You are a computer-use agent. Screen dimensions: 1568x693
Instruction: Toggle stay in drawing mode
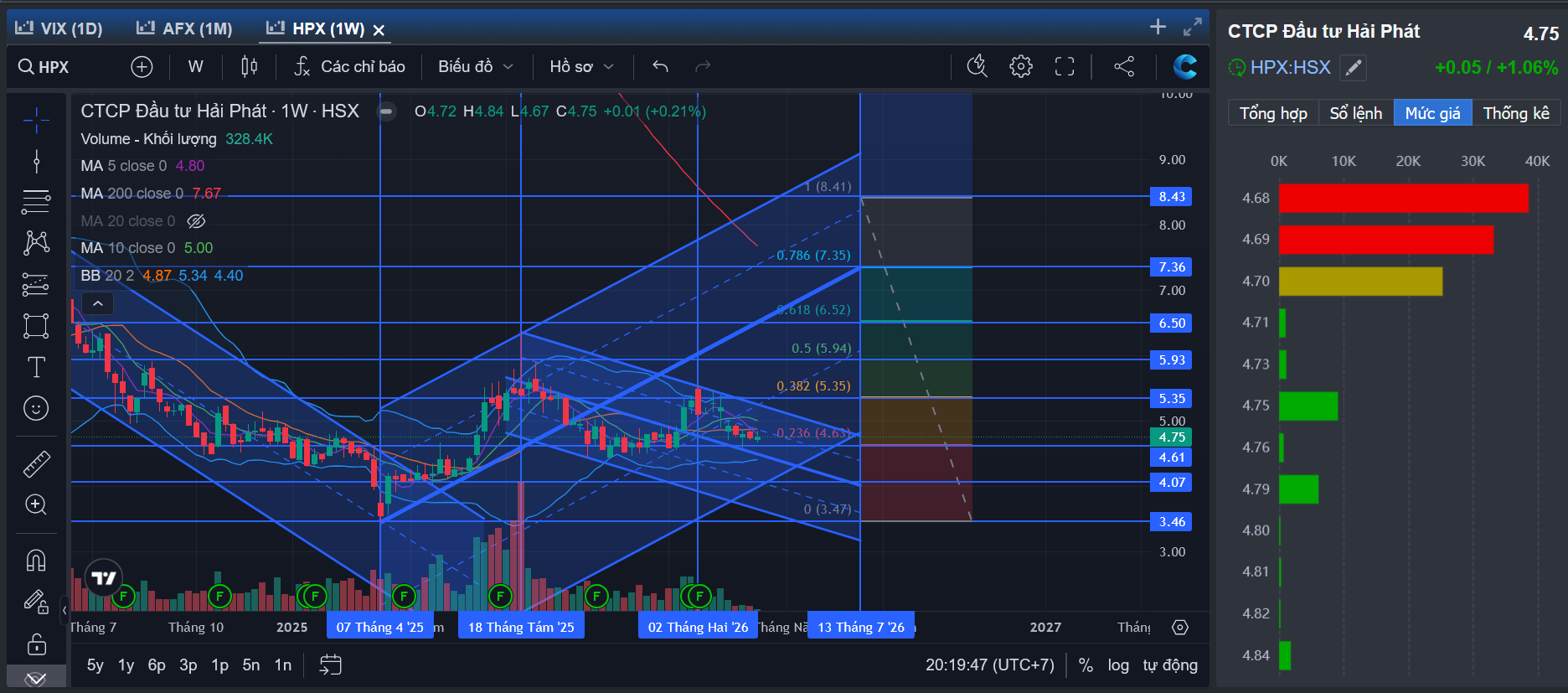[x=36, y=601]
